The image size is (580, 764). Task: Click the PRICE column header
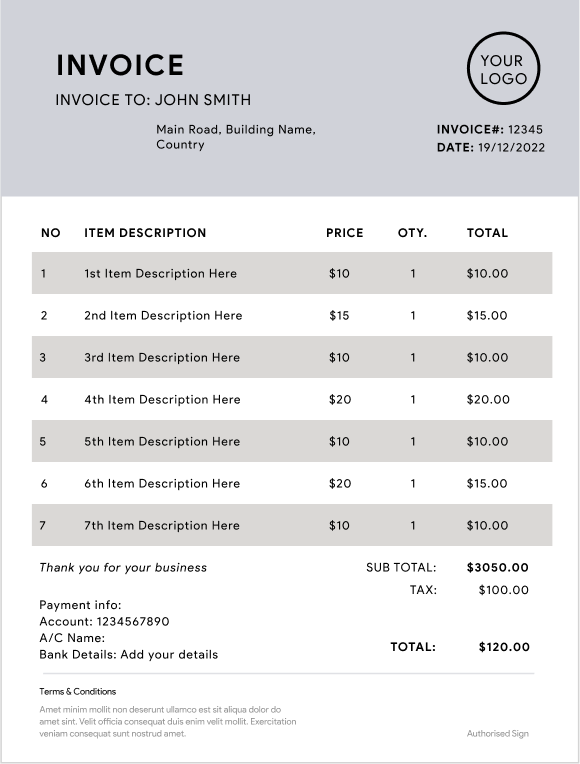[x=345, y=233]
